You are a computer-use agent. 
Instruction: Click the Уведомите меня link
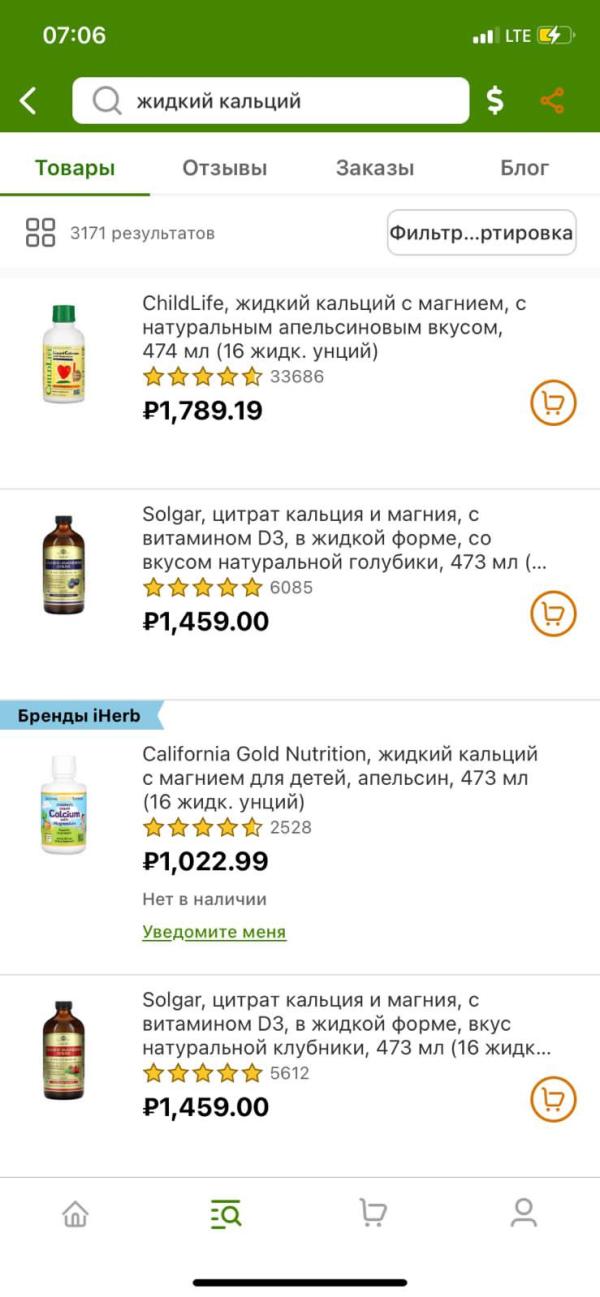[x=214, y=932]
